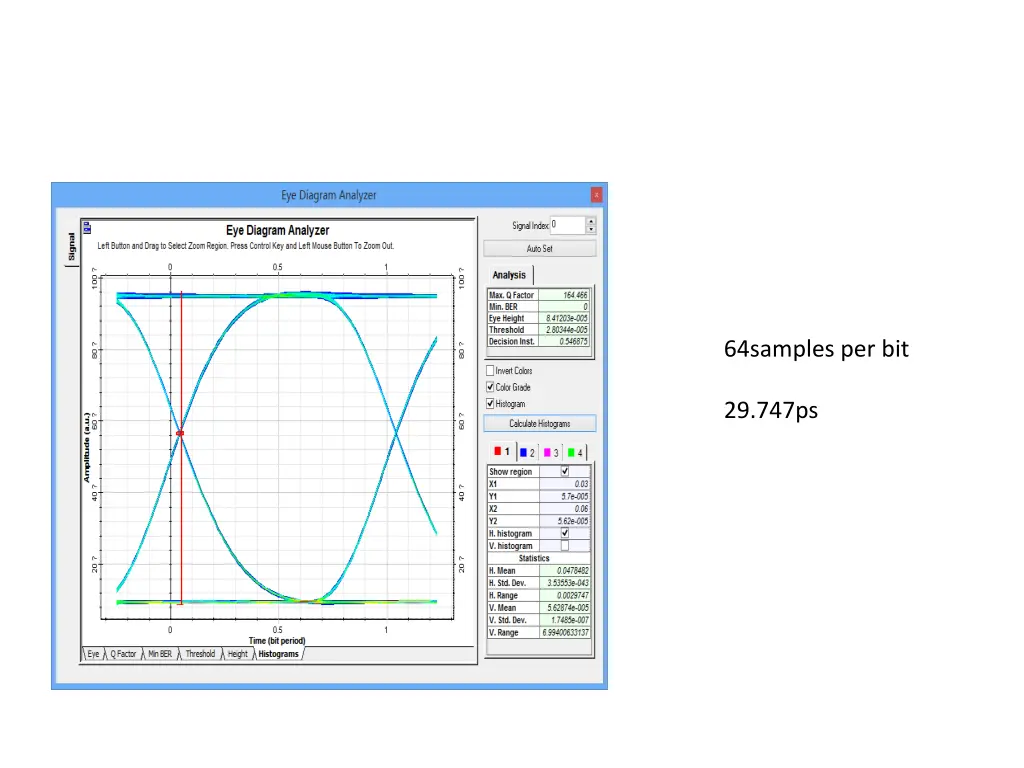This screenshot has height=768, width=1024.
Task: Click the Y2 value field 5.62e-005
Action: point(565,521)
